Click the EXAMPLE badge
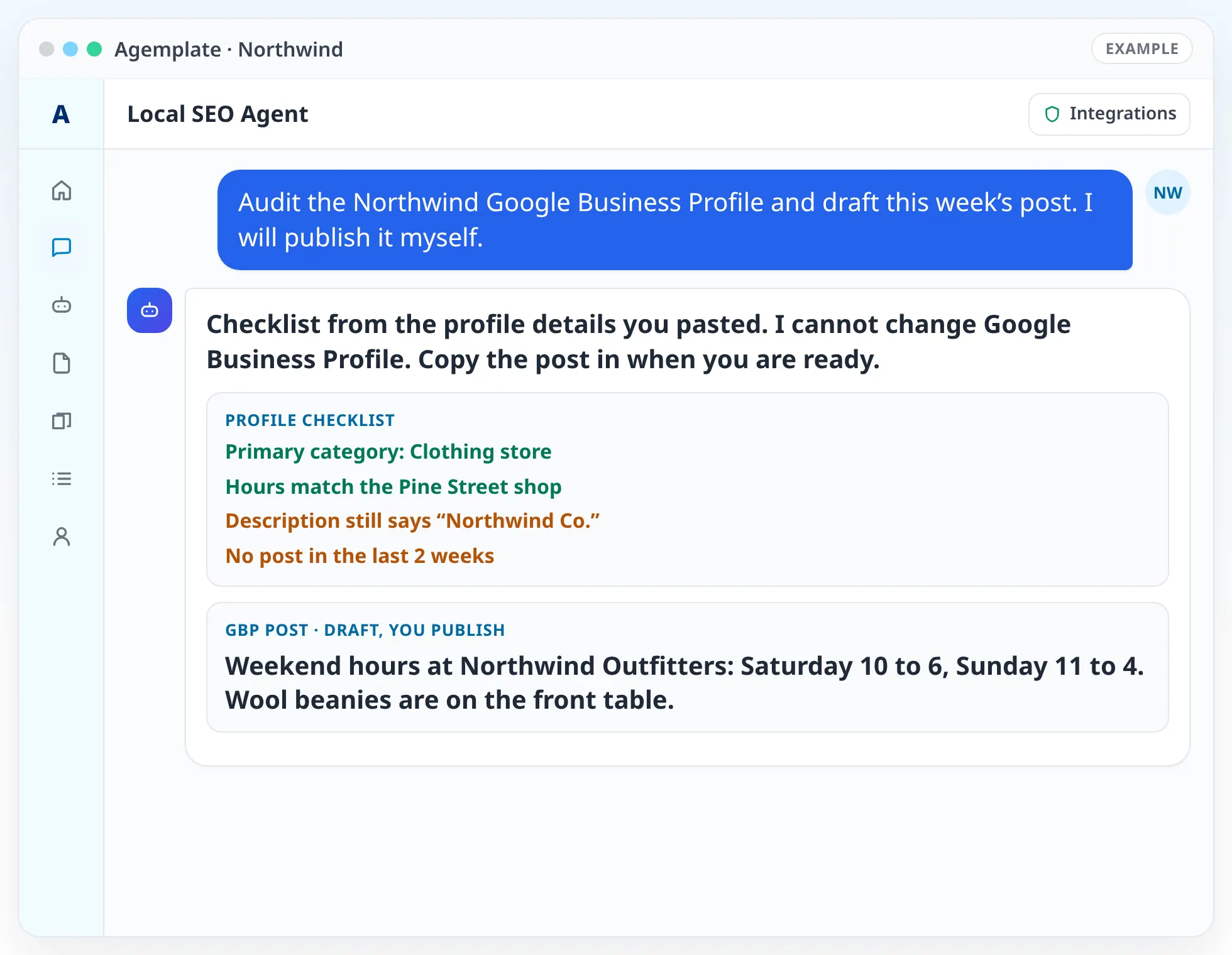1232x955 pixels. pos(1142,49)
